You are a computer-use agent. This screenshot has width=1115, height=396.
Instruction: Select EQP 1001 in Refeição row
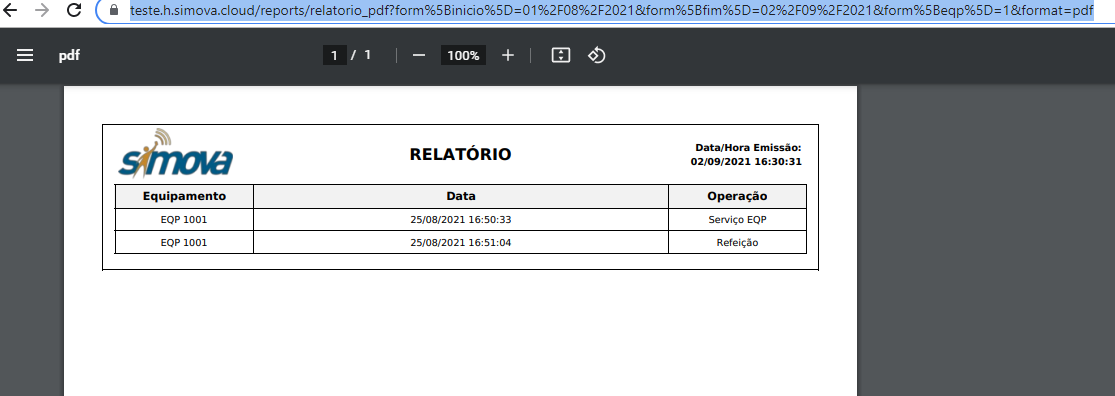pyautogui.click(x=184, y=242)
